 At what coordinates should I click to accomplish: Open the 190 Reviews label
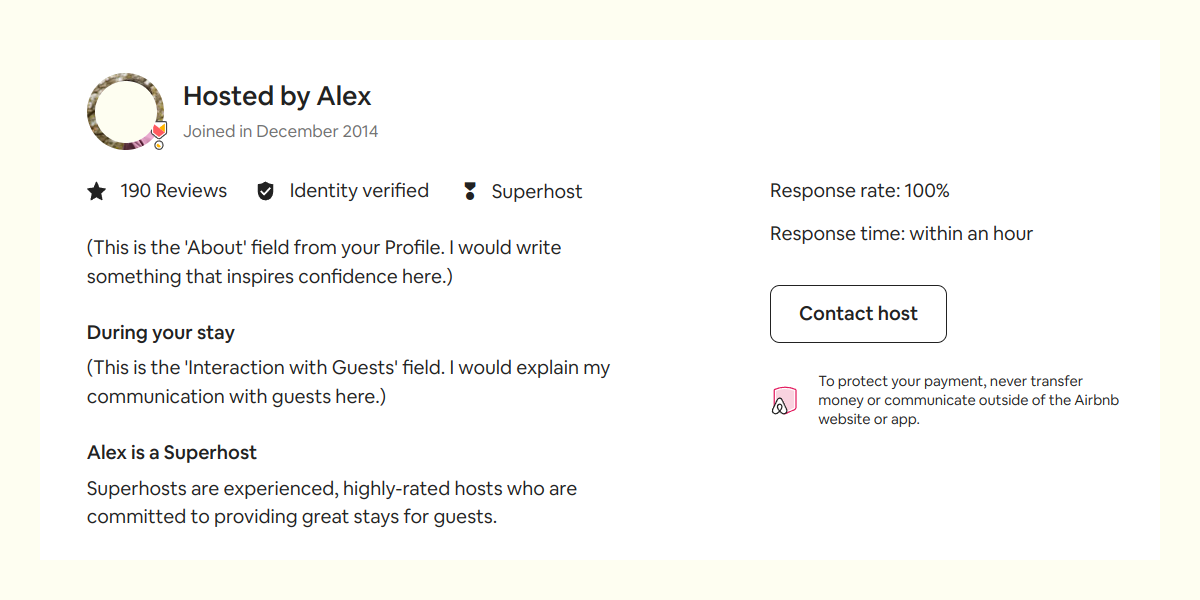174,191
